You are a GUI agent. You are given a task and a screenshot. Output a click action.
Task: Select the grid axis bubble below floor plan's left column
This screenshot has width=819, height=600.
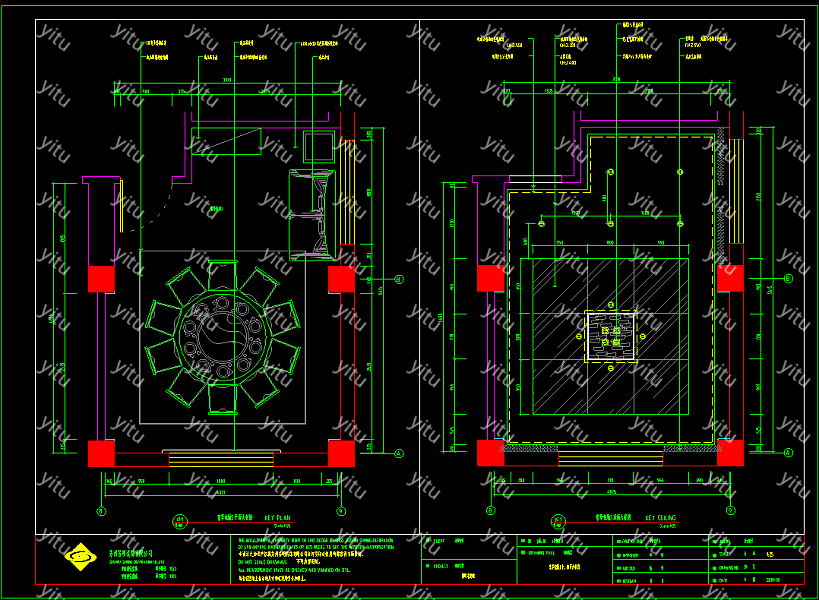pyautogui.click(x=101, y=511)
